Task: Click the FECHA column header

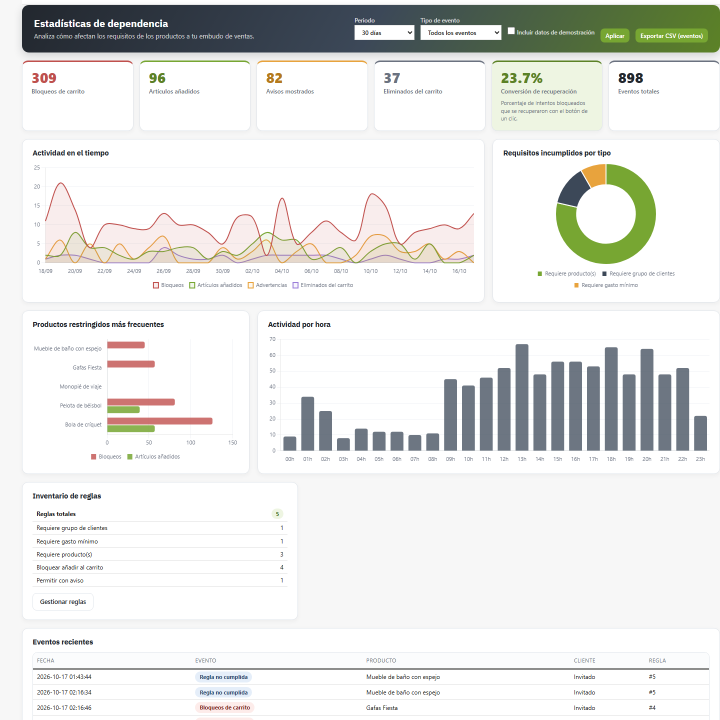Action: pos(45,660)
